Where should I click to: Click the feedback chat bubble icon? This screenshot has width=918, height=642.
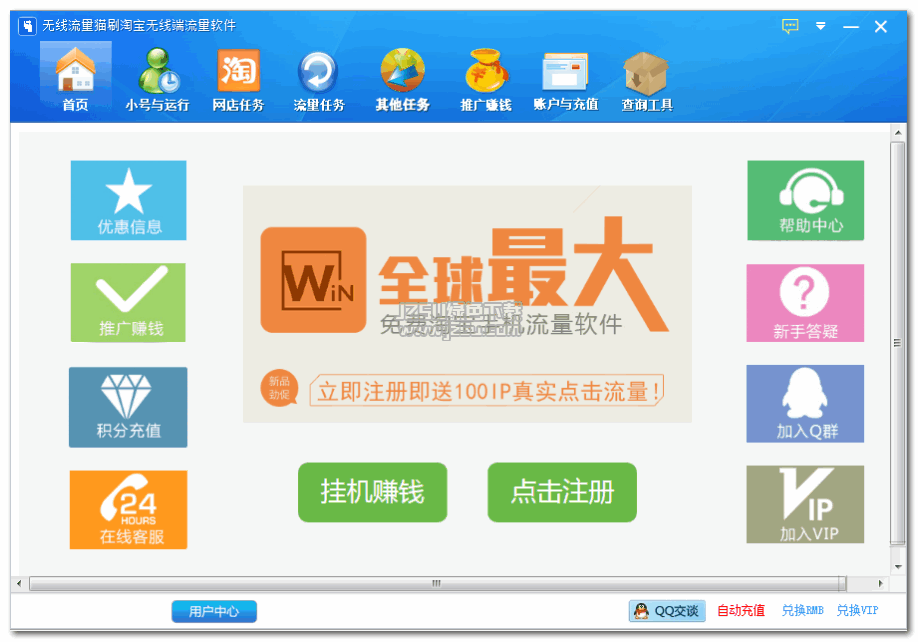click(x=790, y=26)
